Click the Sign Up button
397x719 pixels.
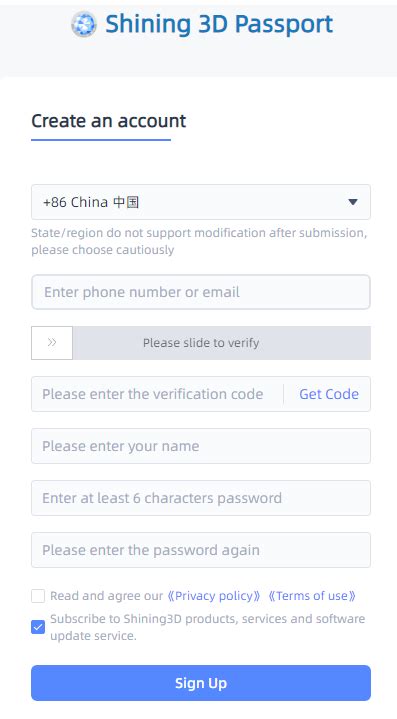tap(201, 683)
